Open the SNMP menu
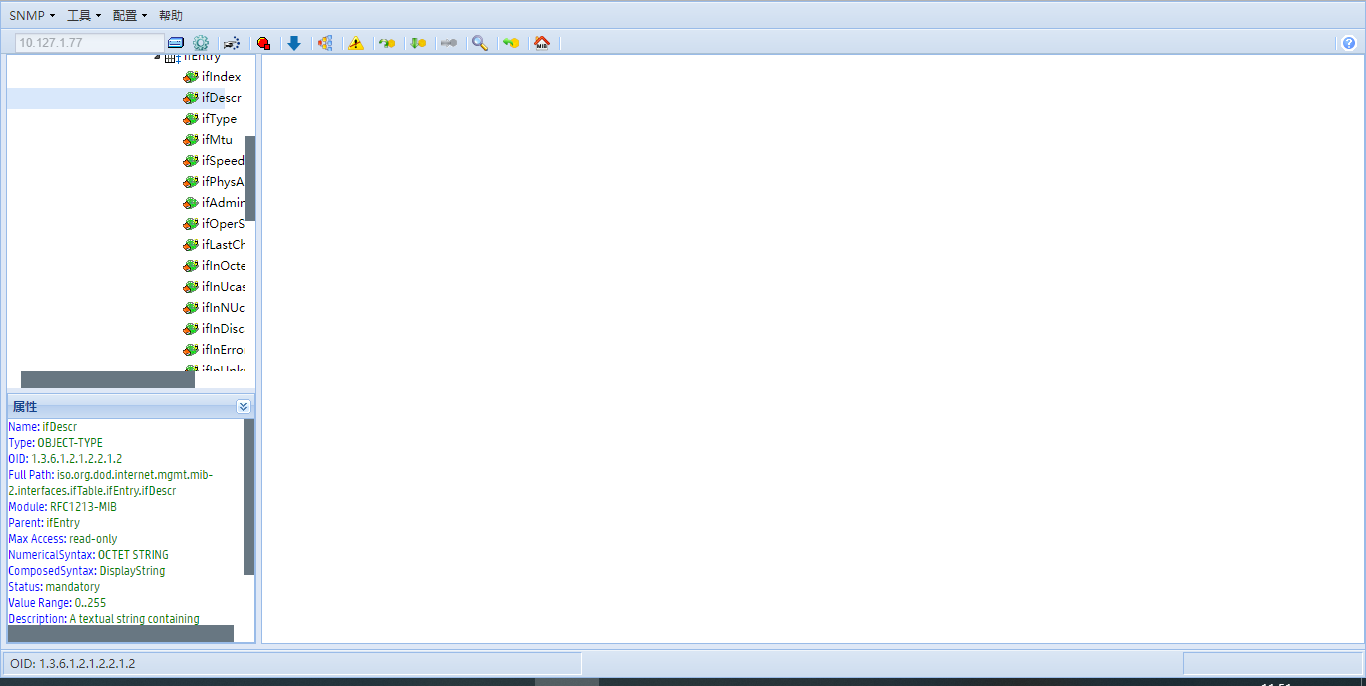1366x686 pixels. (x=32, y=16)
